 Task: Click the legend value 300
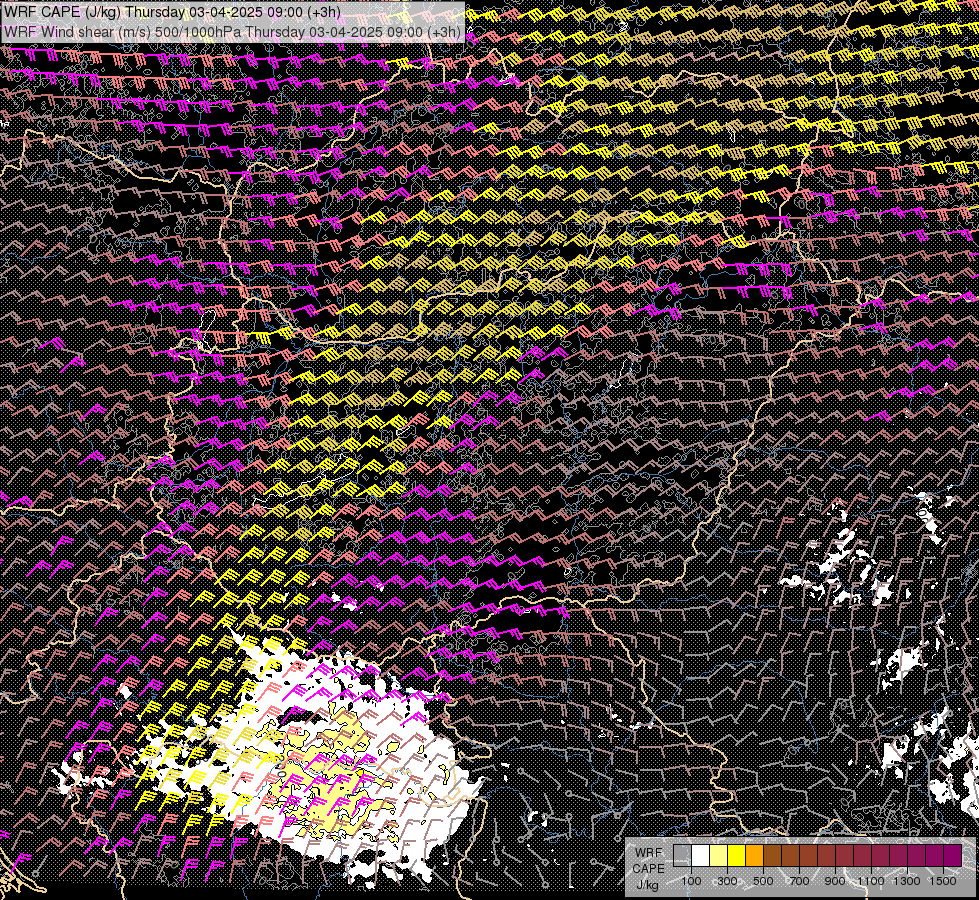click(727, 881)
